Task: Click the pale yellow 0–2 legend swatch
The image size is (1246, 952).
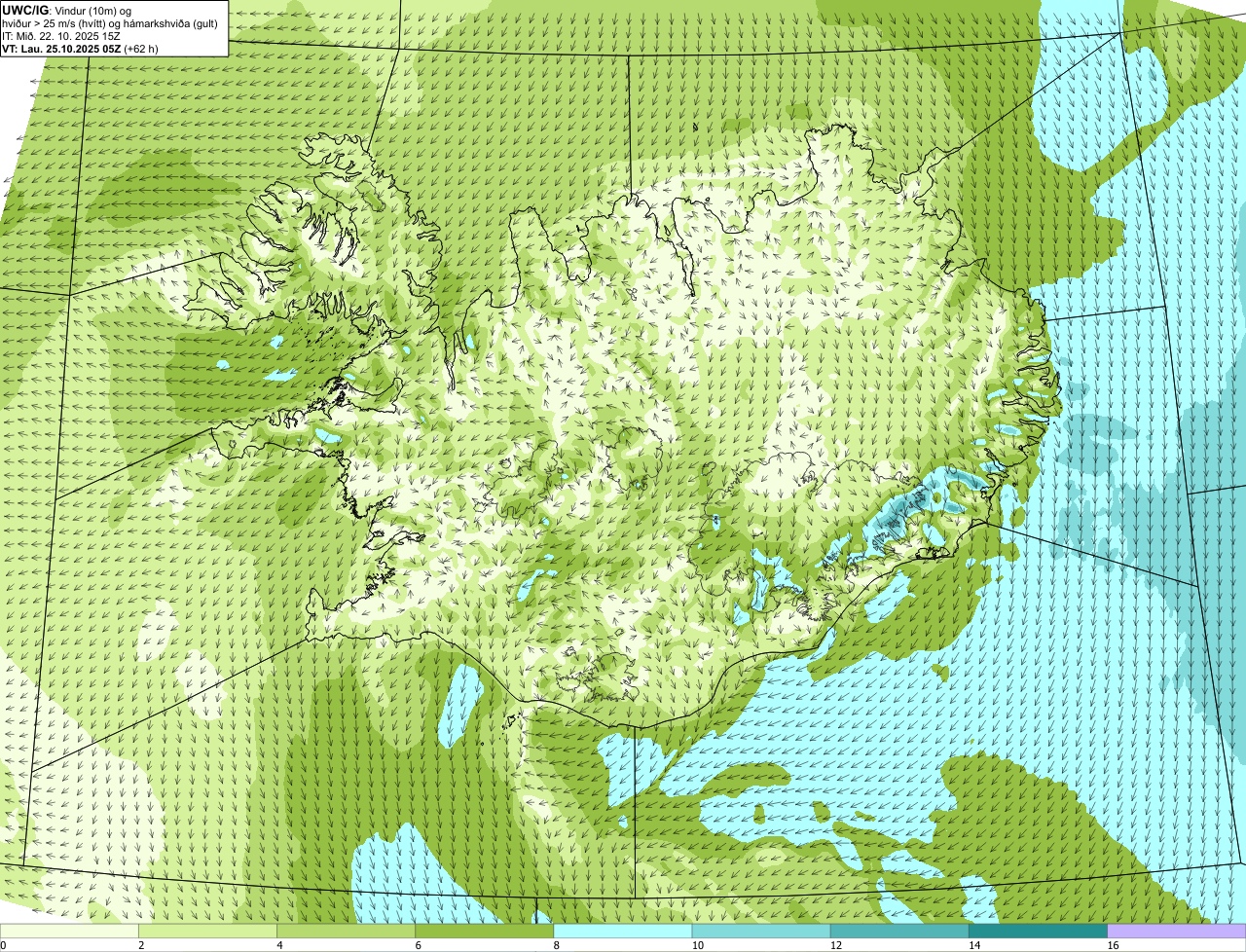Action: (x=69, y=931)
